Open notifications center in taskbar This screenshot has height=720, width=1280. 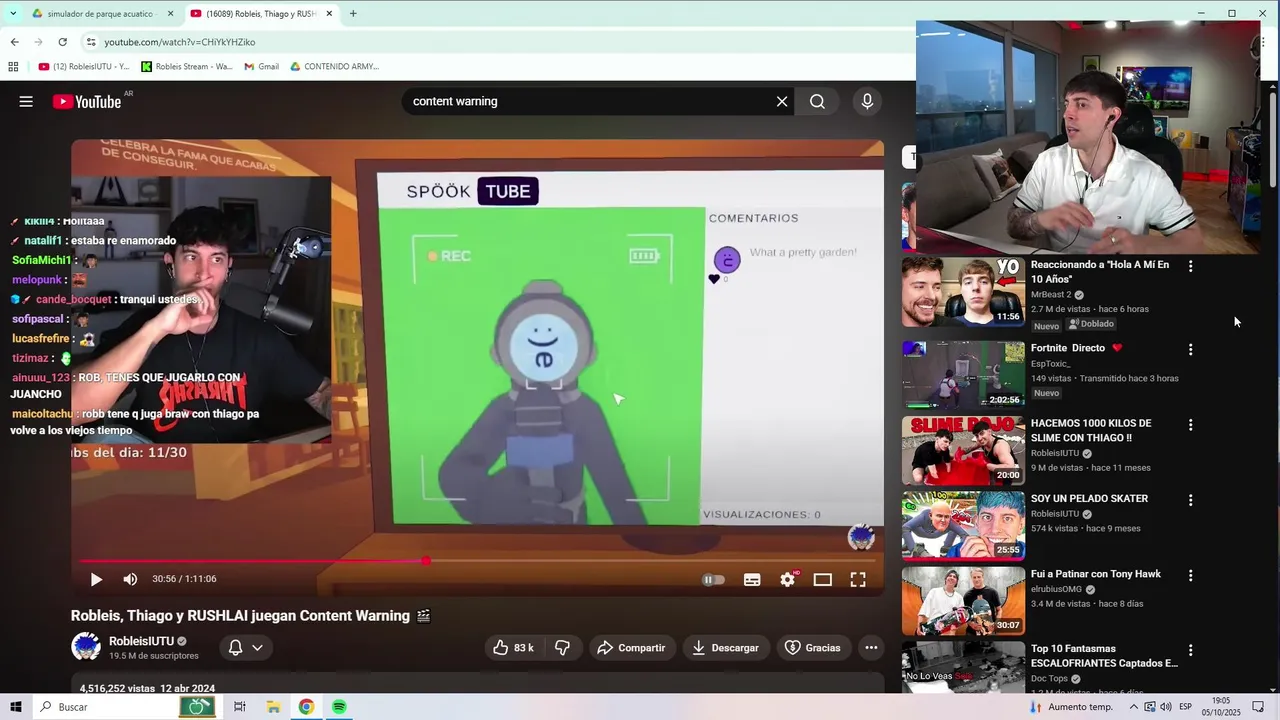click(x=1258, y=707)
